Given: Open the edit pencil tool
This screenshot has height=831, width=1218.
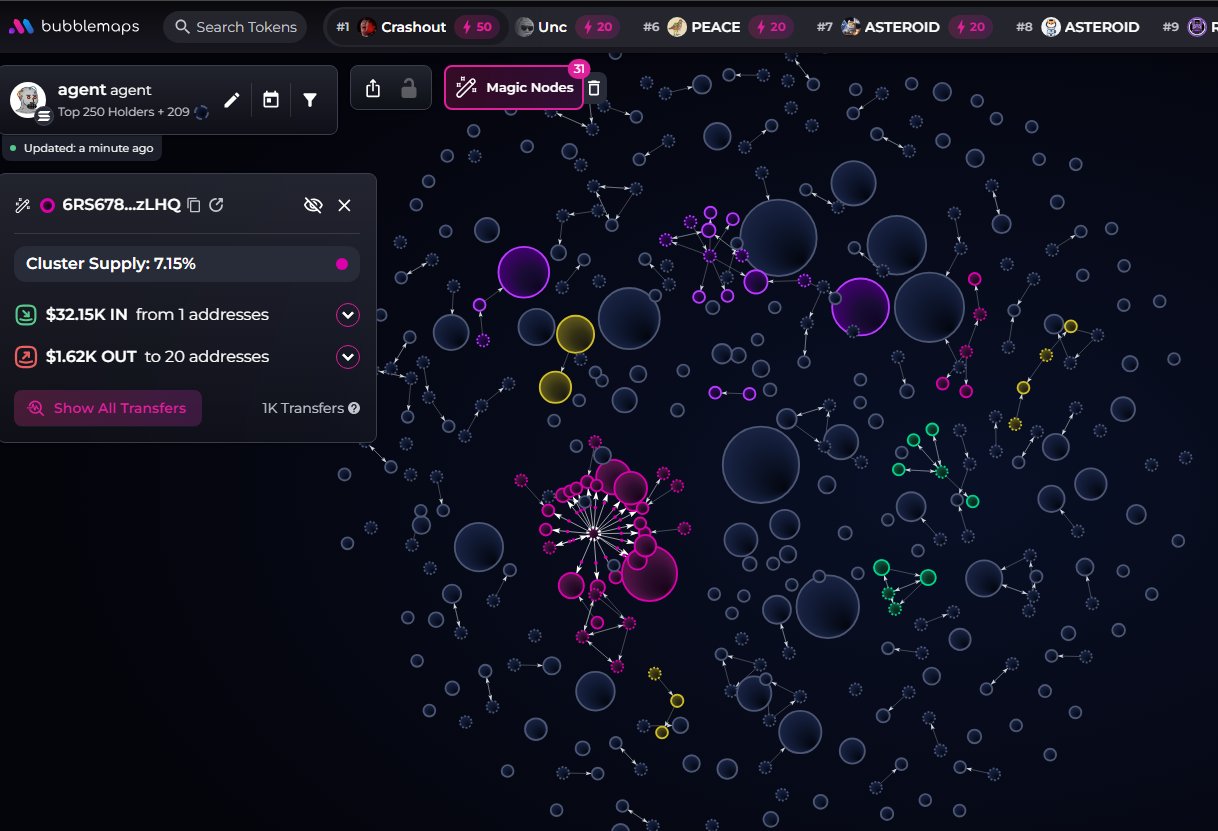Looking at the screenshot, I should (x=232, y=100).
